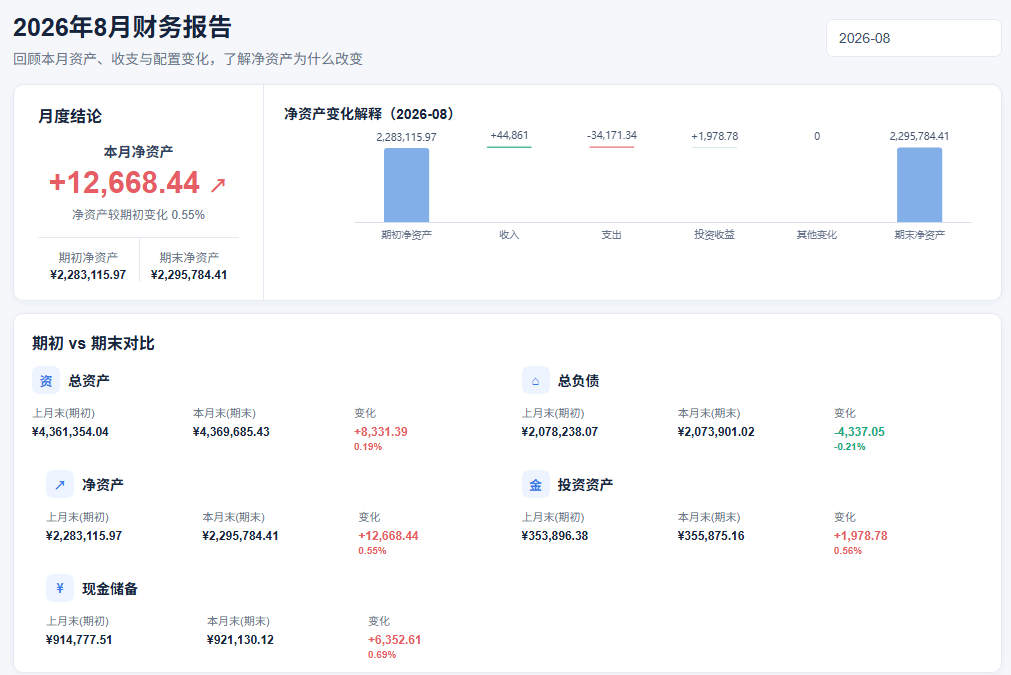Click 总资产 closing value ¥4,369,685.43
Image resolution: width=1011 pixels, height=675 pixels.
click(x=231, y=432)
